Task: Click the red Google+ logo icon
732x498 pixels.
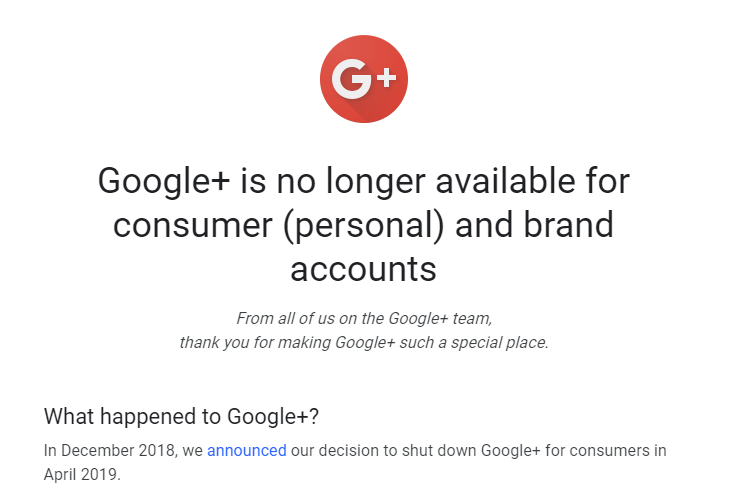Action: [x=364, y=79]
